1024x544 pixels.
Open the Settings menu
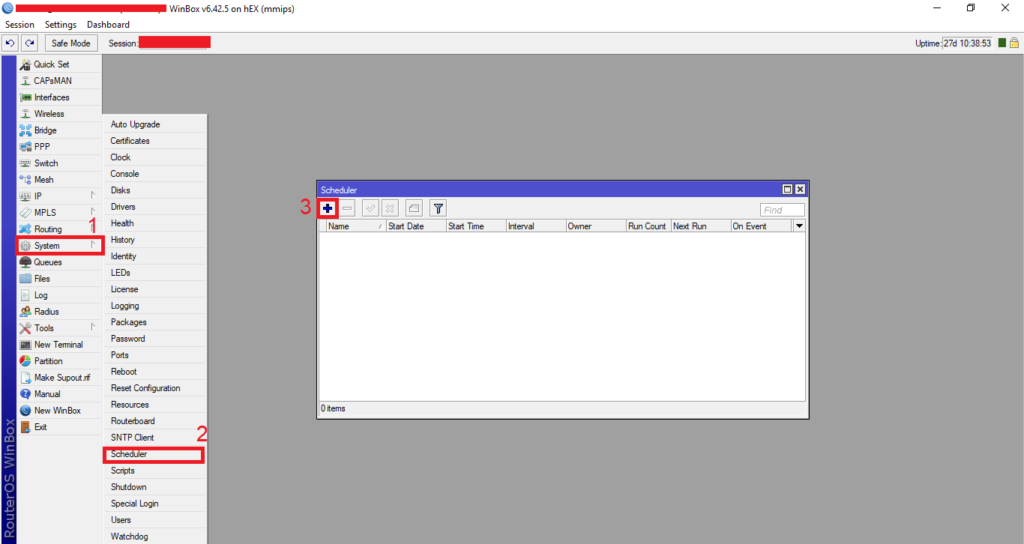click(60, 24)
